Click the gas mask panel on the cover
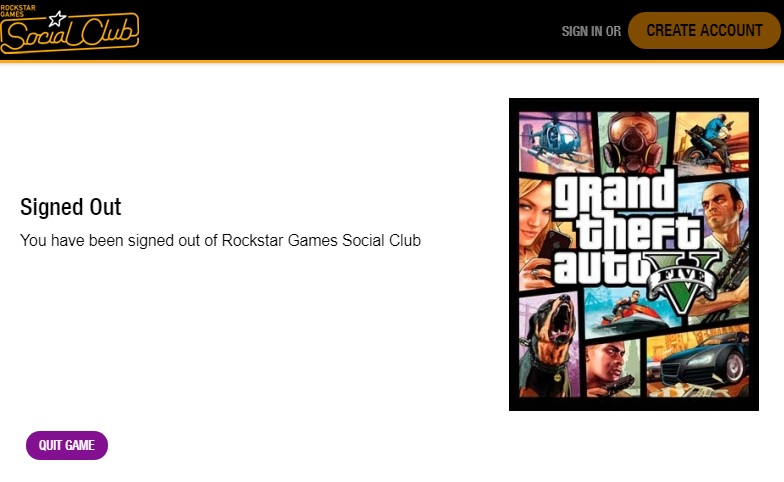The image size is (784, 482). pyautogui.click(x=633, y=140)
